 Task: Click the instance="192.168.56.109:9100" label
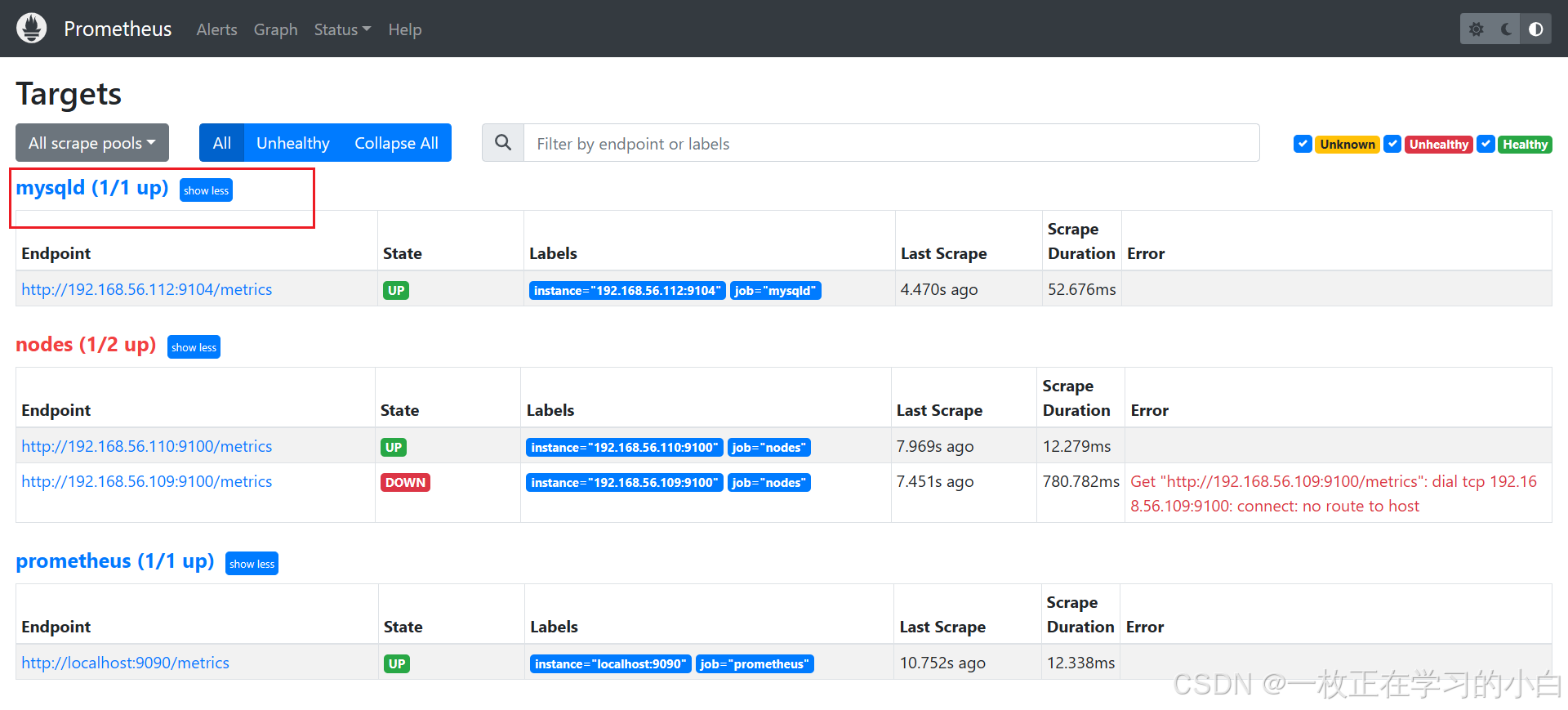625,482
